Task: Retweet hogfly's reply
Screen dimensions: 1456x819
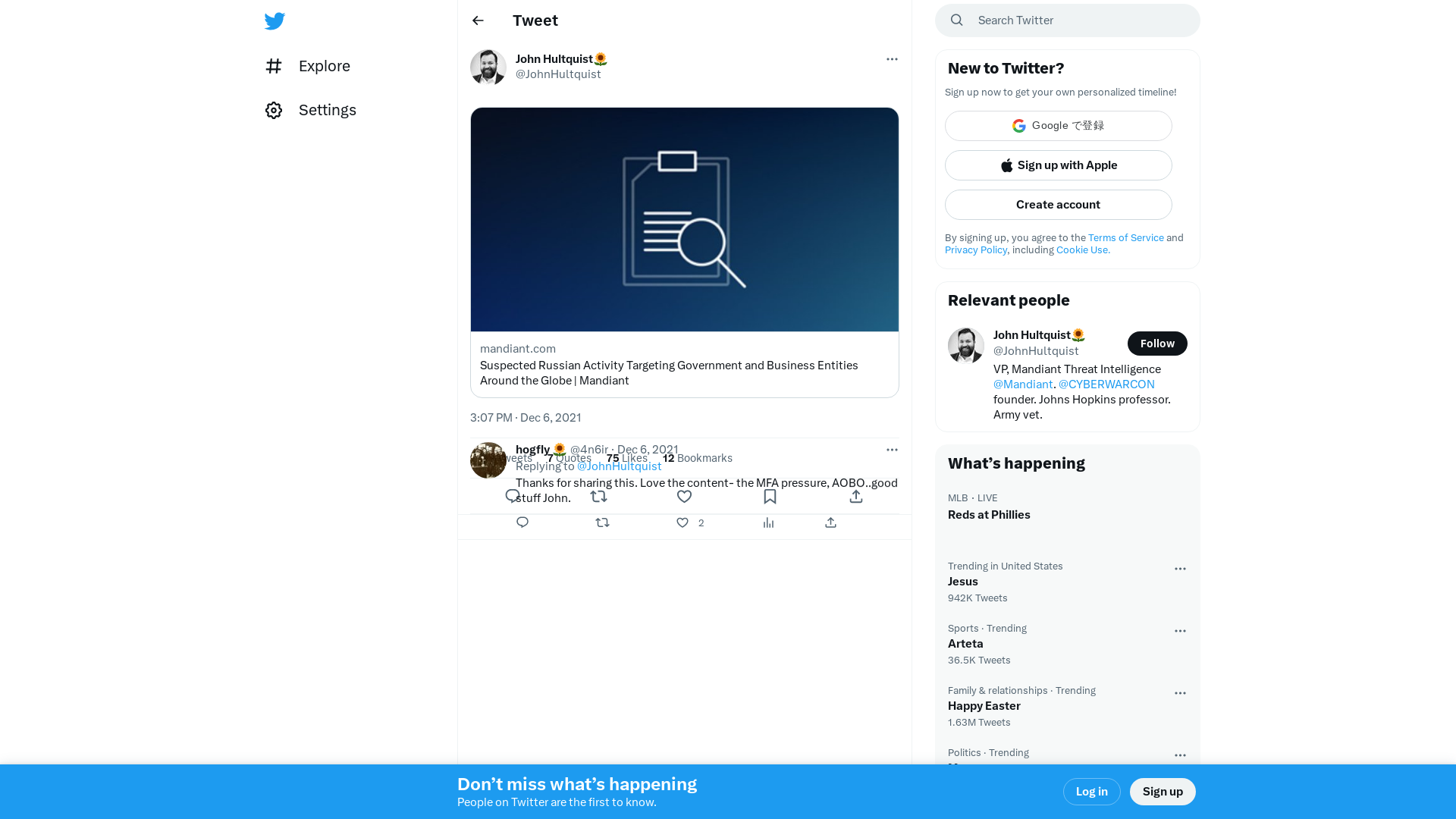Action: point(602,522)
